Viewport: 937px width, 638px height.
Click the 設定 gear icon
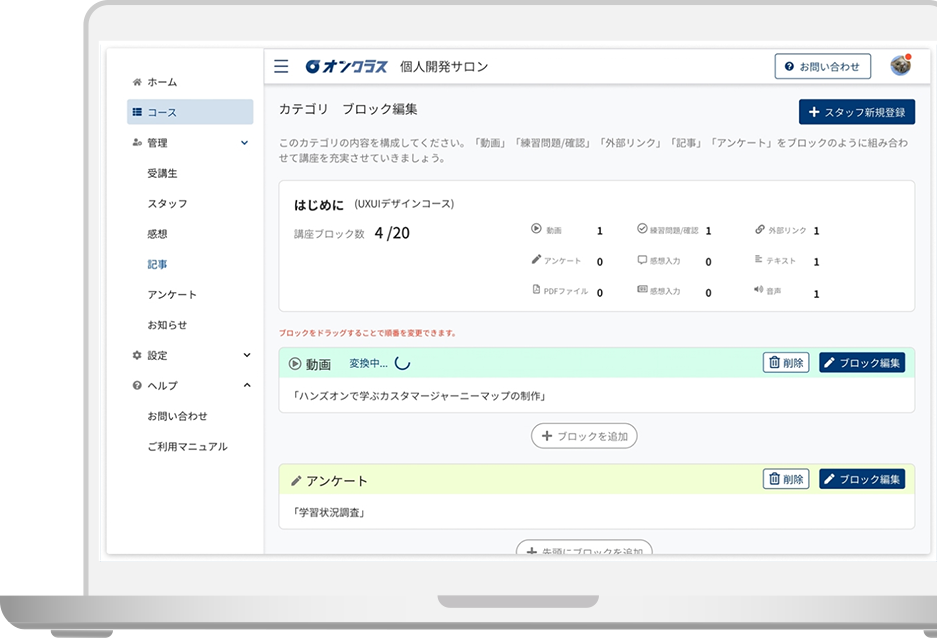[x=137, y=355]
